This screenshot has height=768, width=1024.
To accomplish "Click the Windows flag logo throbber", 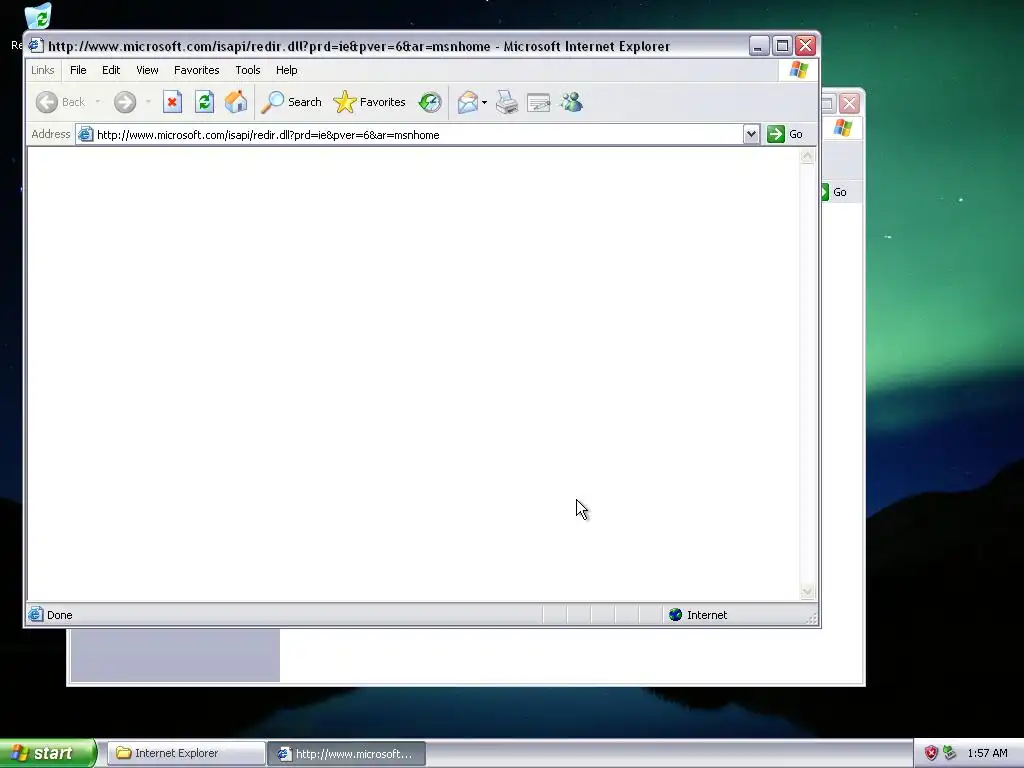I will [x=798, y=70].
